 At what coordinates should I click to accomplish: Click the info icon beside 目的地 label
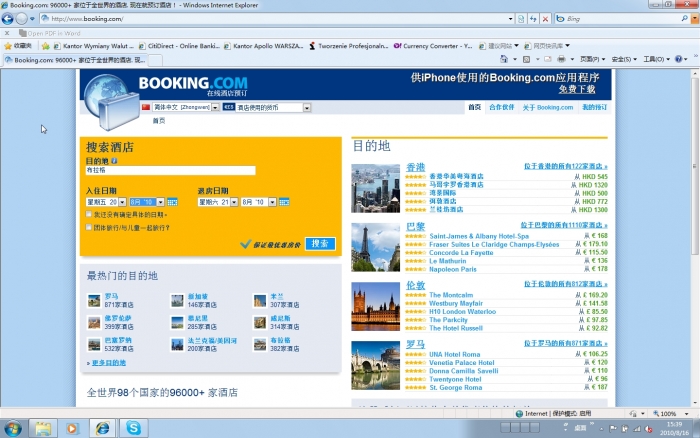[114, 160]
